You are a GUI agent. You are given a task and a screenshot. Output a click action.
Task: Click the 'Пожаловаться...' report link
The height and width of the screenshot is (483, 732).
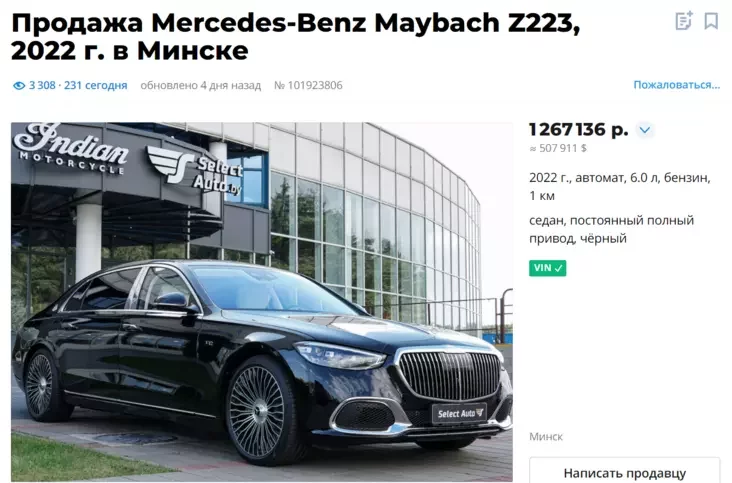(676, 85)
